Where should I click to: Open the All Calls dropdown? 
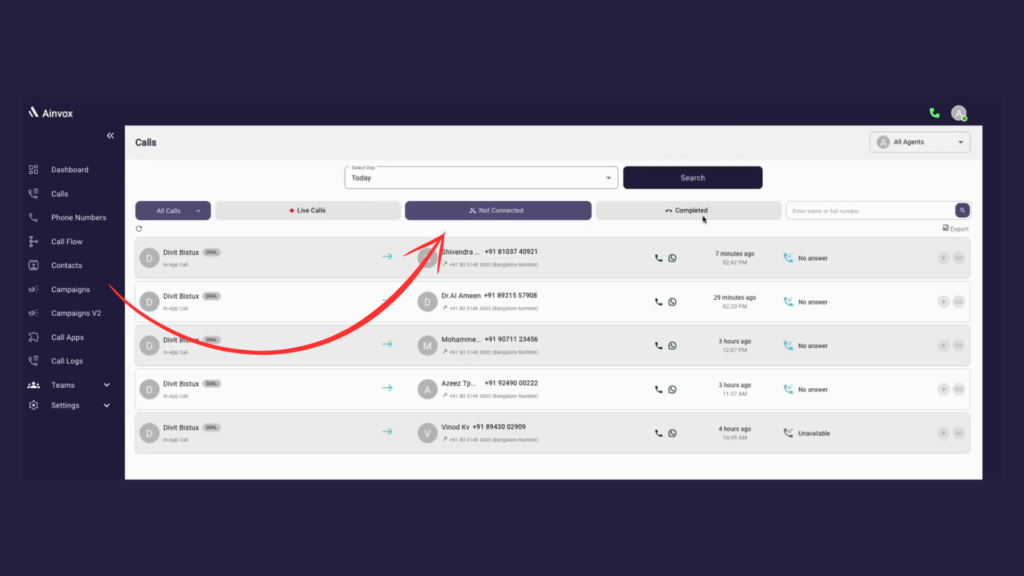click(172, 210)
